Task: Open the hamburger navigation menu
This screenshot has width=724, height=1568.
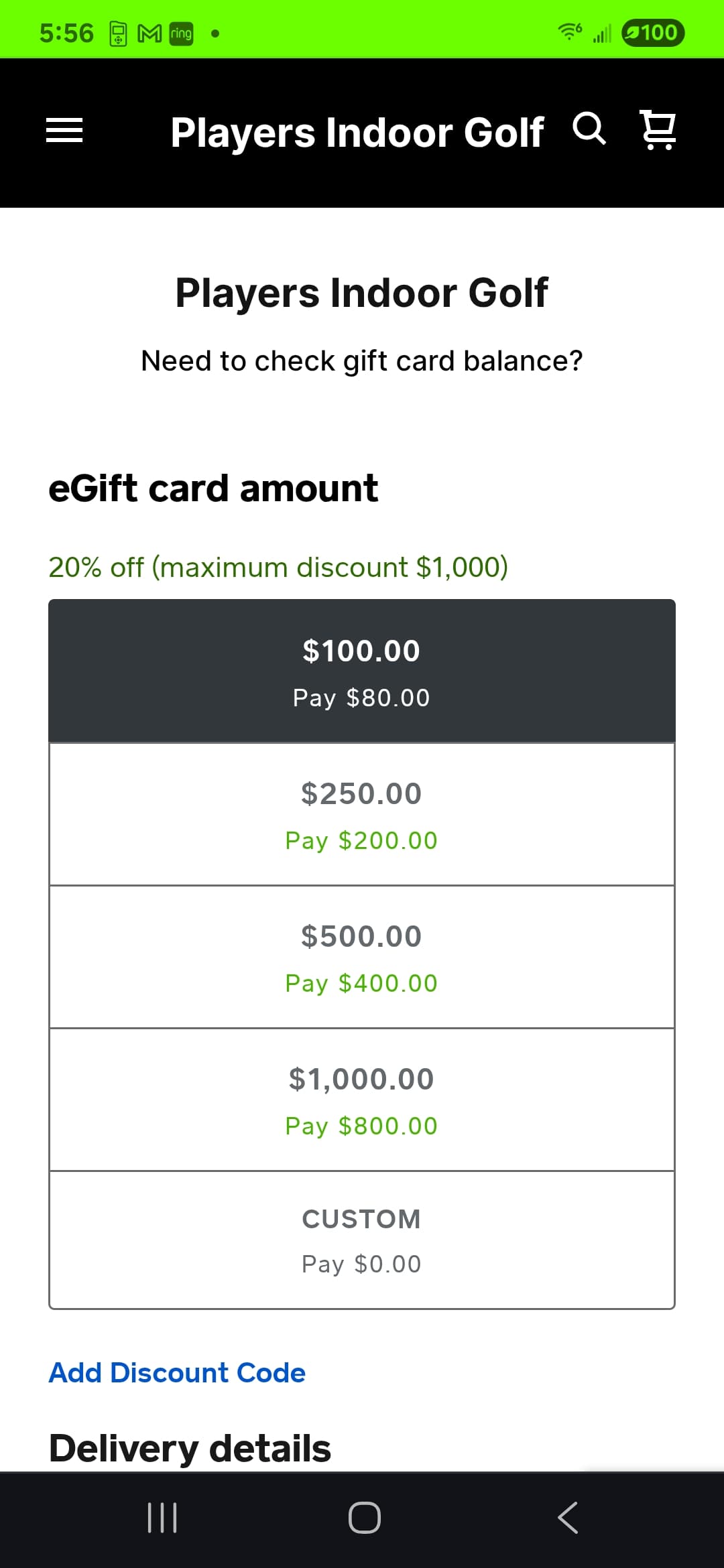Action: (x=64, y=130)
